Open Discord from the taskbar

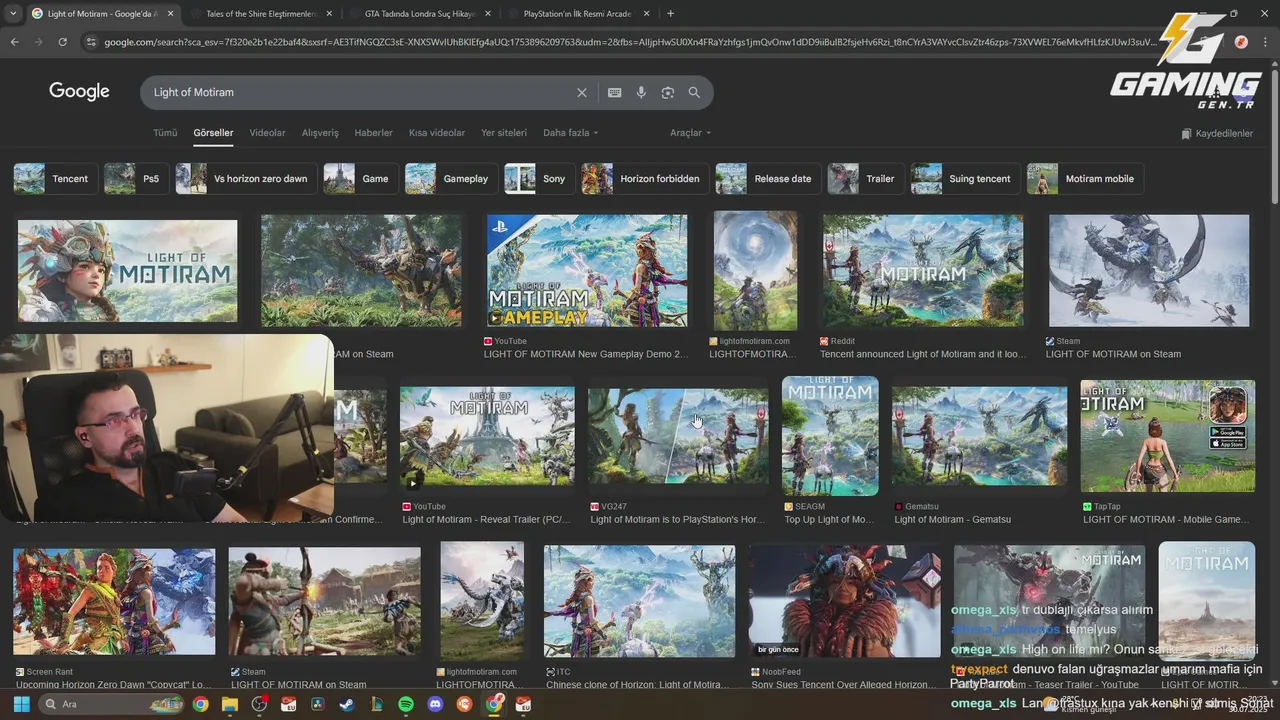[435, 704]
